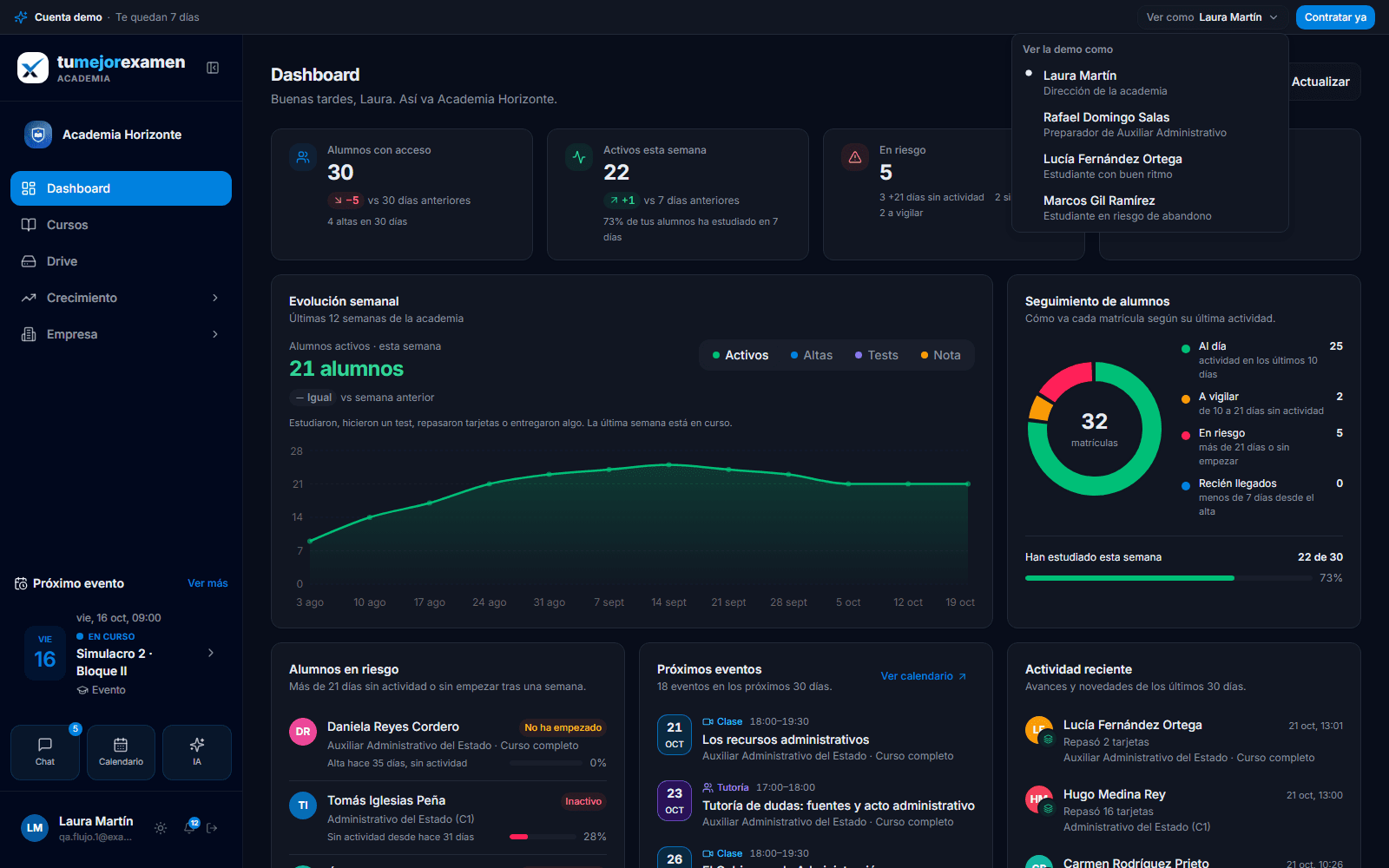This screenshot has height=868, width=1389.
Task: Click the Alumnos con acceso people icon
Action: [303, 157]
